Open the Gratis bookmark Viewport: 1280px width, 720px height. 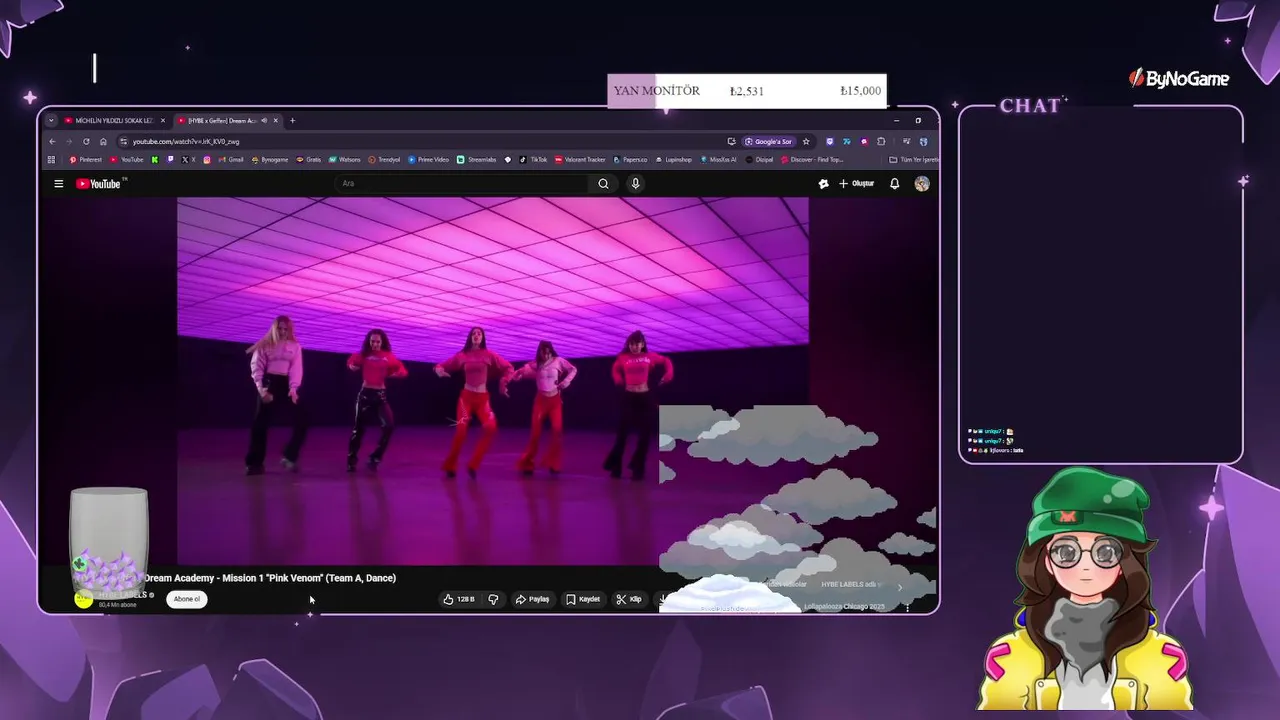[308, 160]
